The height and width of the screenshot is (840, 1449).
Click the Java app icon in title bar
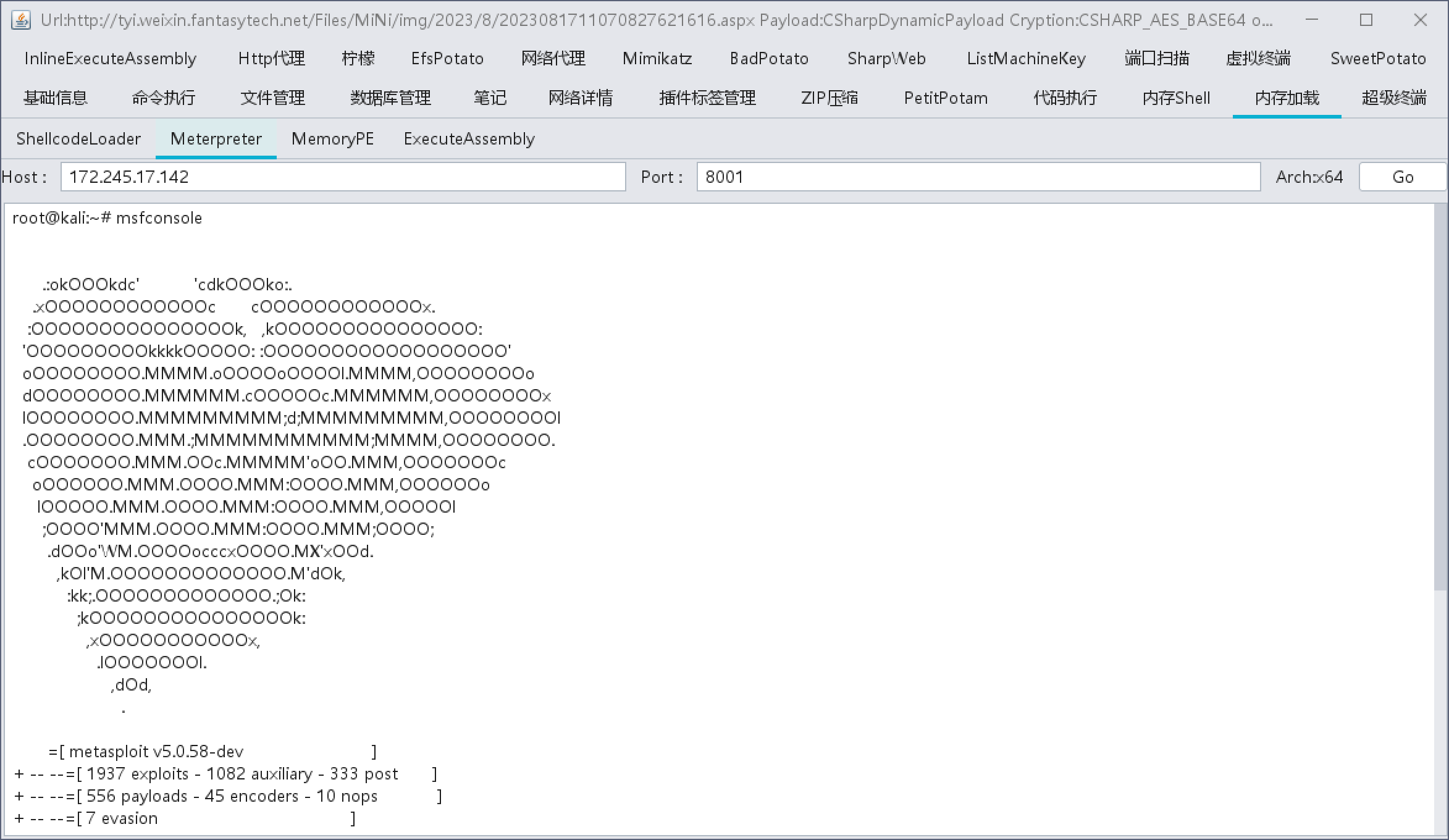click(20, 20)
